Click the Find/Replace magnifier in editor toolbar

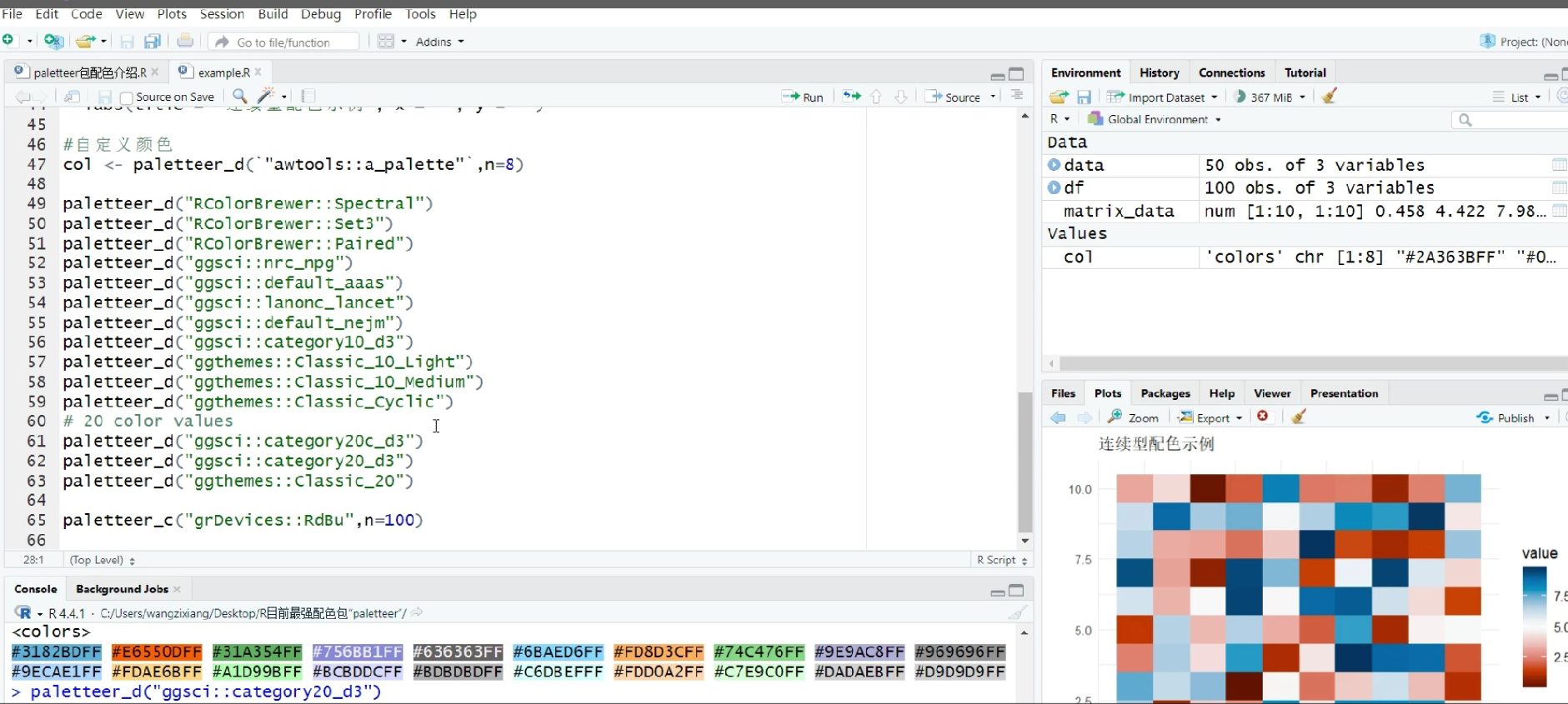coord(239,97)
